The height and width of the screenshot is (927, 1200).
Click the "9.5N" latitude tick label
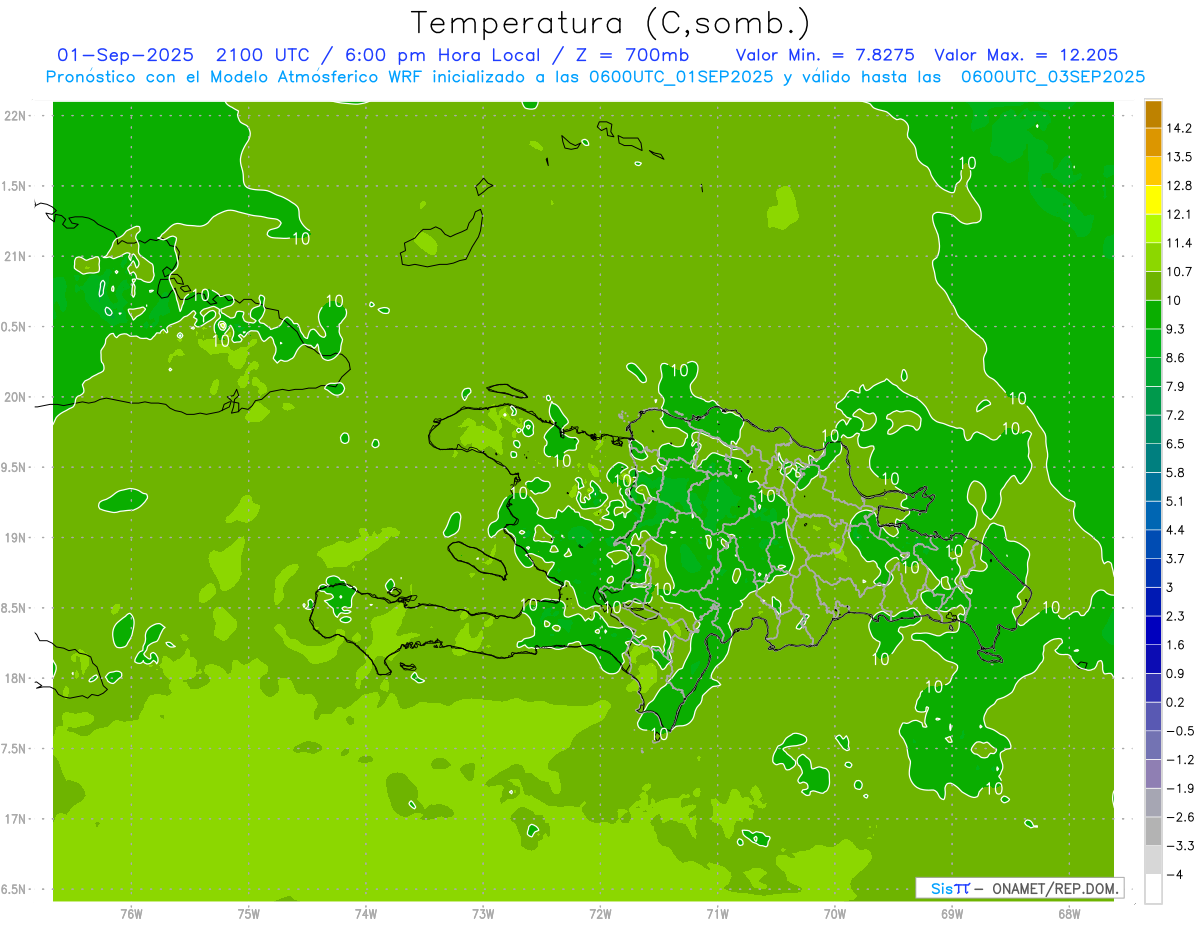click(x=14, y=467)
